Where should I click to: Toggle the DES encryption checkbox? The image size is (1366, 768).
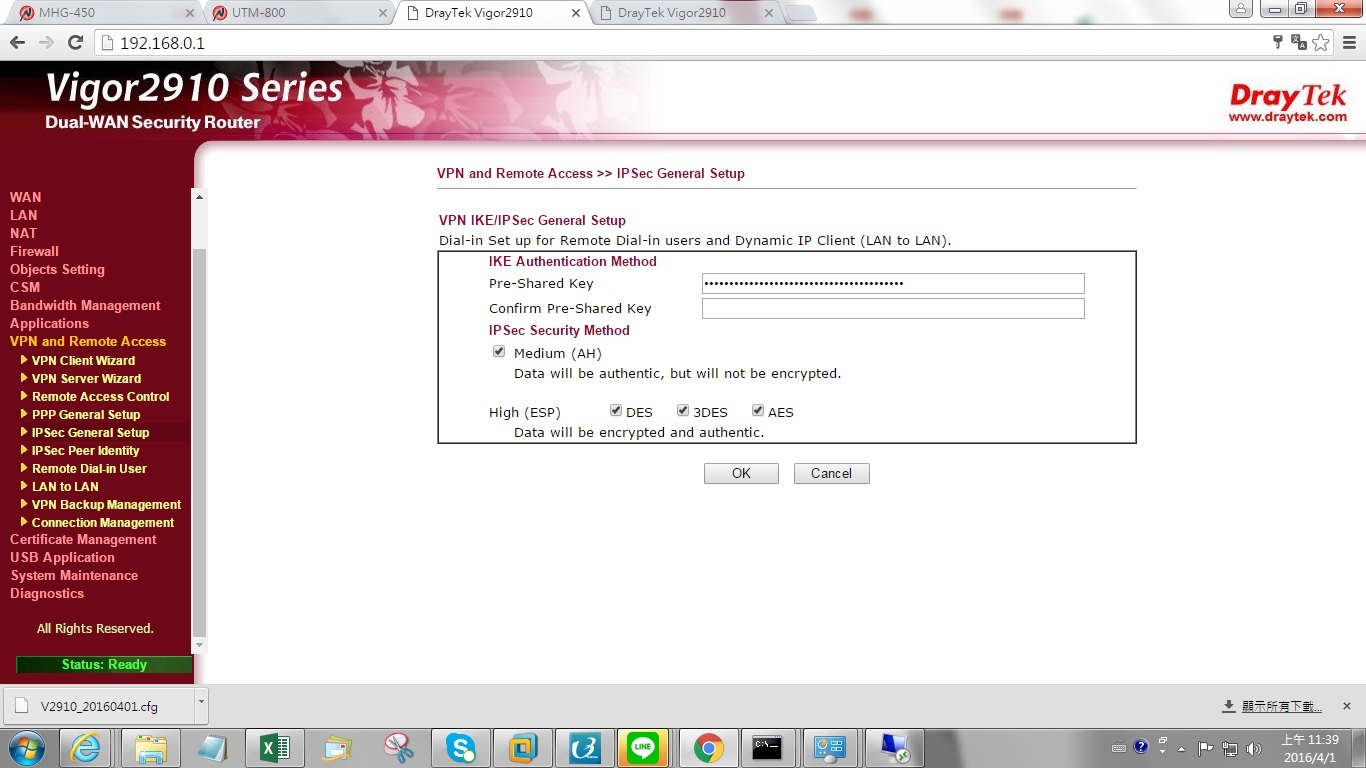(616, 410)
